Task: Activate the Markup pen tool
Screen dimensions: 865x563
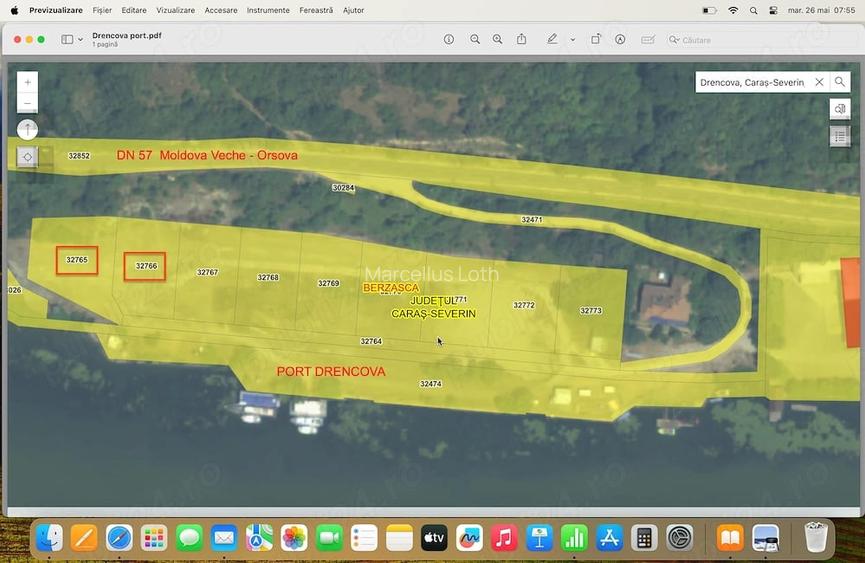Action: coord(552,39)
